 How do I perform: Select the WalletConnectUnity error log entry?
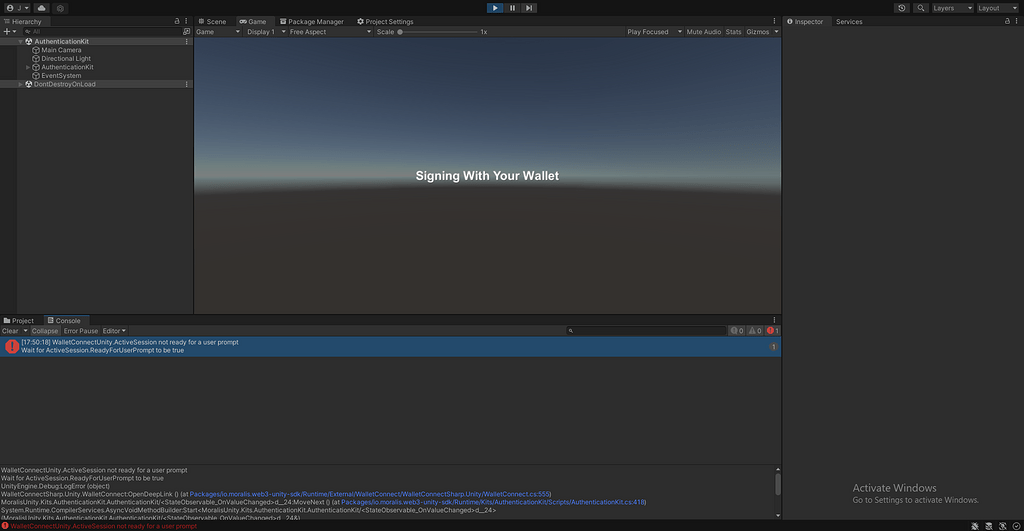coord(391,346)
